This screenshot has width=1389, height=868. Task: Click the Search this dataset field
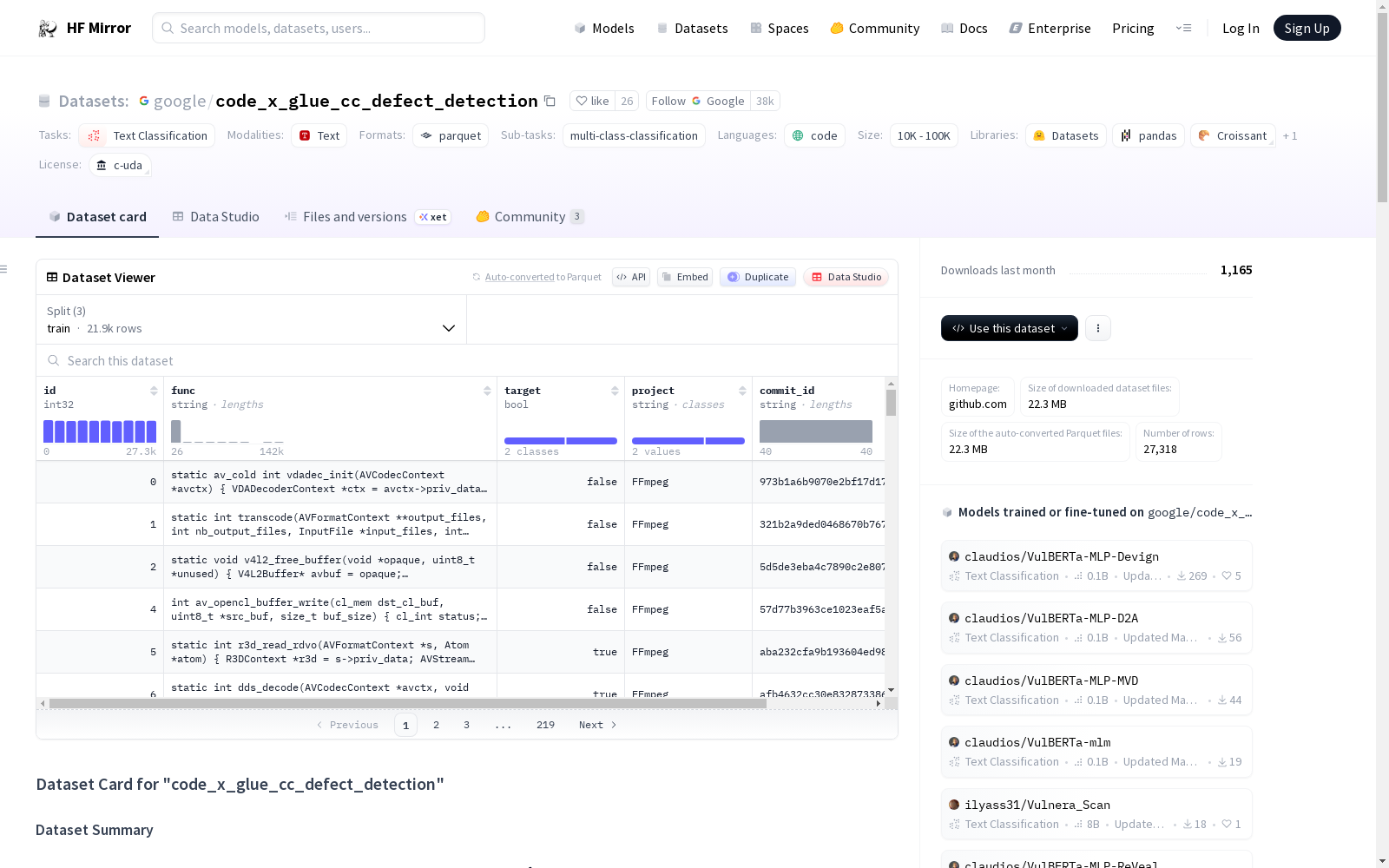(467, 360)
